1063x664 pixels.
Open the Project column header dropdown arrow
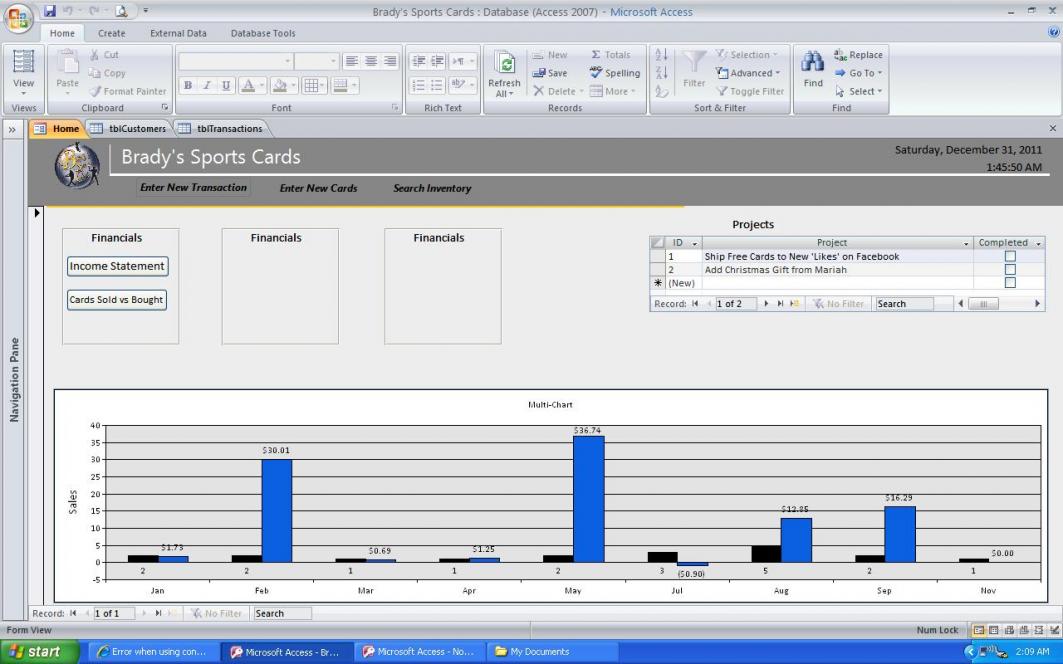tap(966, 243)
